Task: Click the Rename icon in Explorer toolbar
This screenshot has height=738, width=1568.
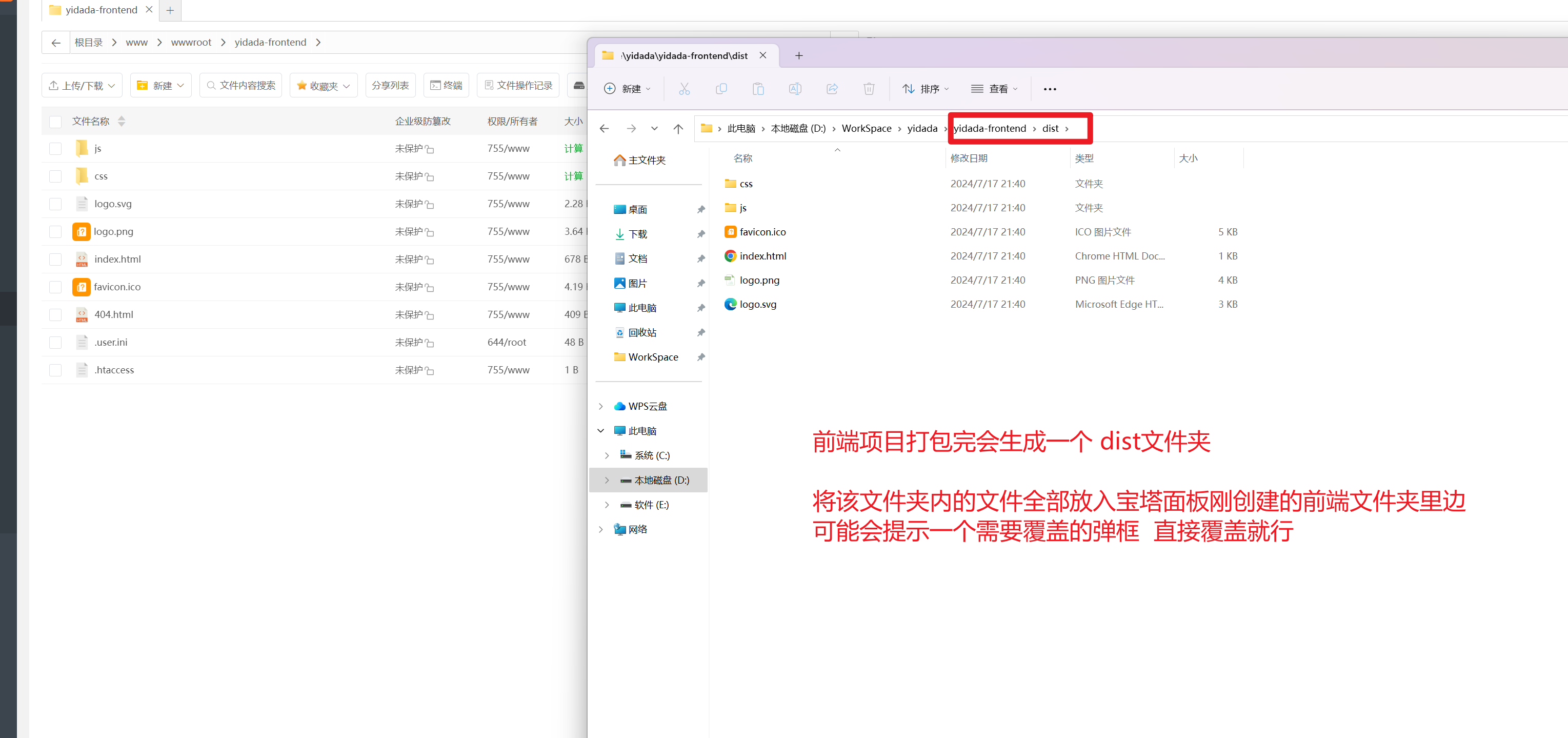Action: coord(794,89)
